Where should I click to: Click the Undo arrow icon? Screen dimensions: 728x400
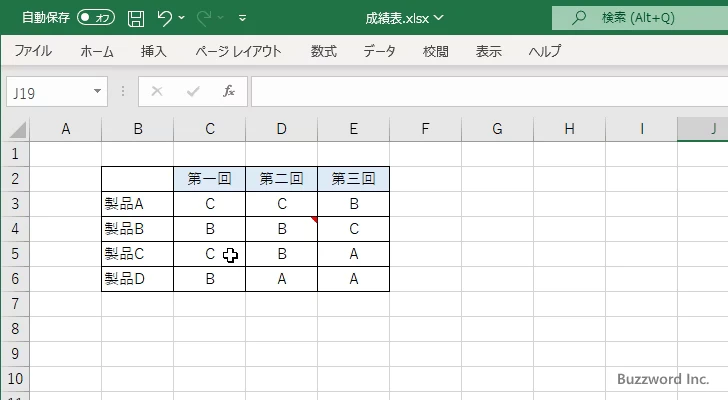[164, 18]
